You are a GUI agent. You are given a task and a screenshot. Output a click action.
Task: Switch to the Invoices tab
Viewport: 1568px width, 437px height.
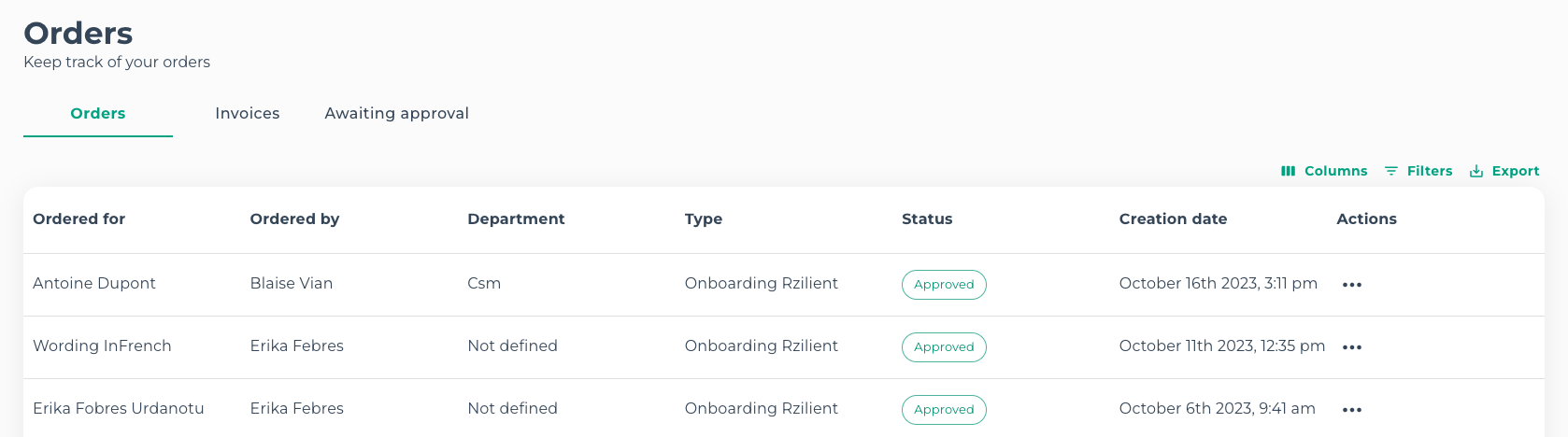(248, 113)
